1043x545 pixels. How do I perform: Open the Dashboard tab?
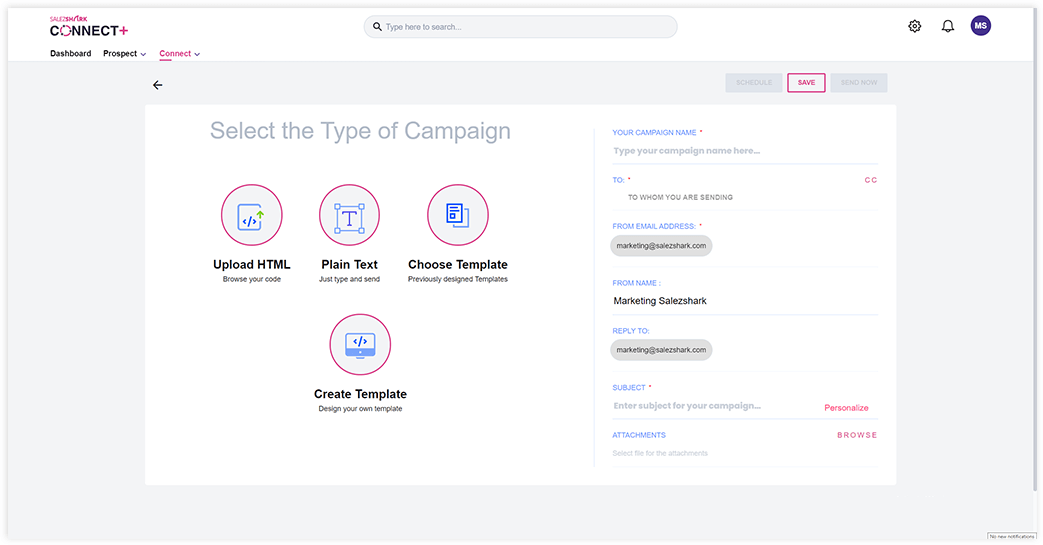[x=70, y=54]
